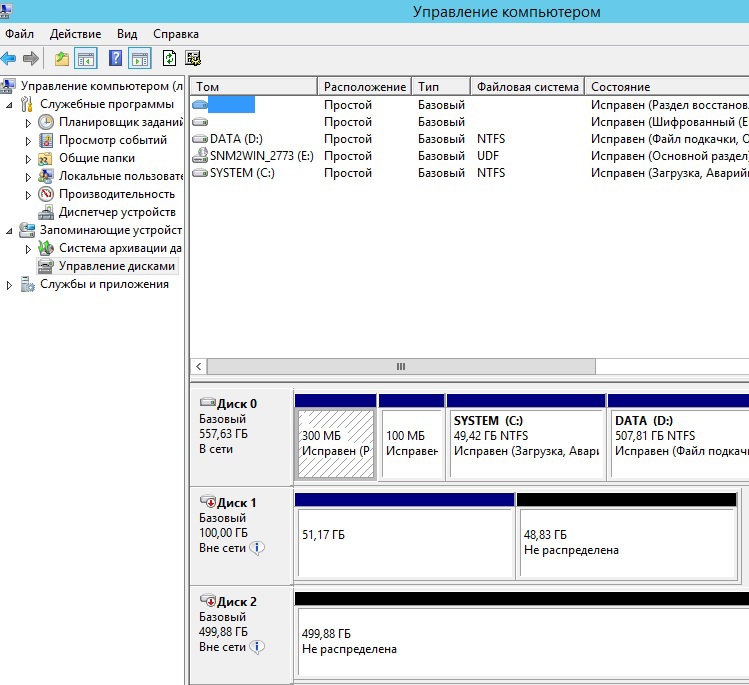Select Диспетчер устройств in the tree
Viewport: 749px width, 685px height.
click(x=117, y=212)
